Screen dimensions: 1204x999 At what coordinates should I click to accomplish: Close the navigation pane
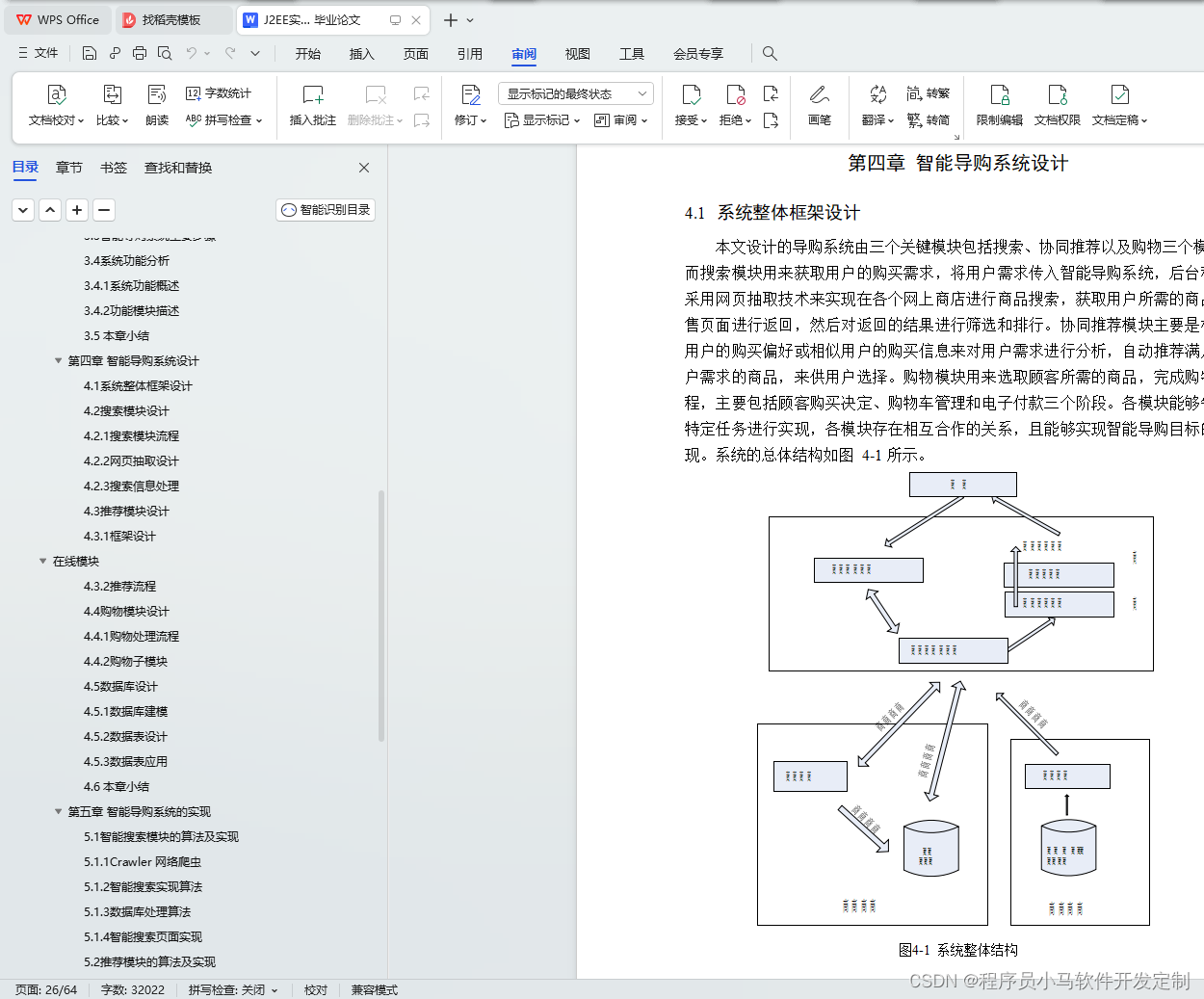[364, 168]
